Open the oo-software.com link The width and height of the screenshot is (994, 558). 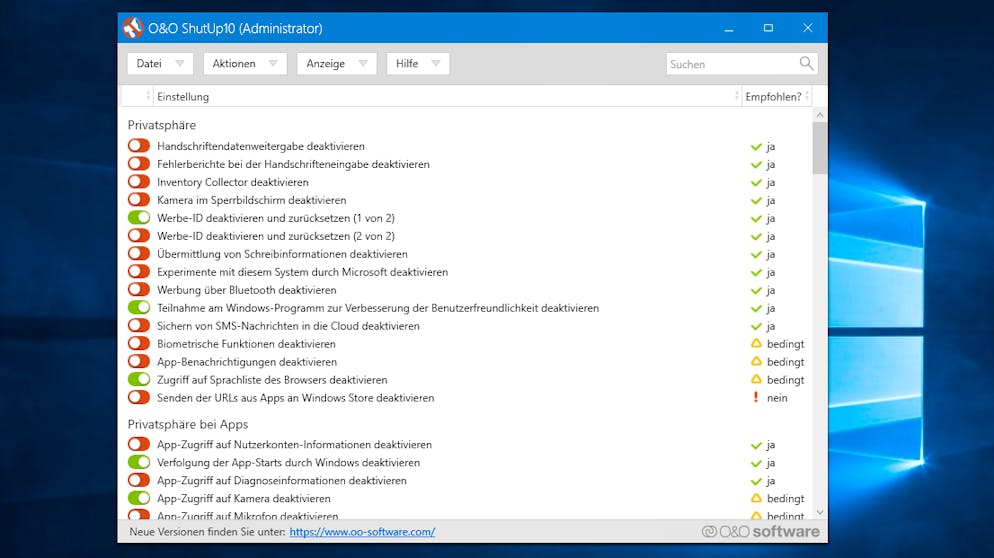(362, 532)
